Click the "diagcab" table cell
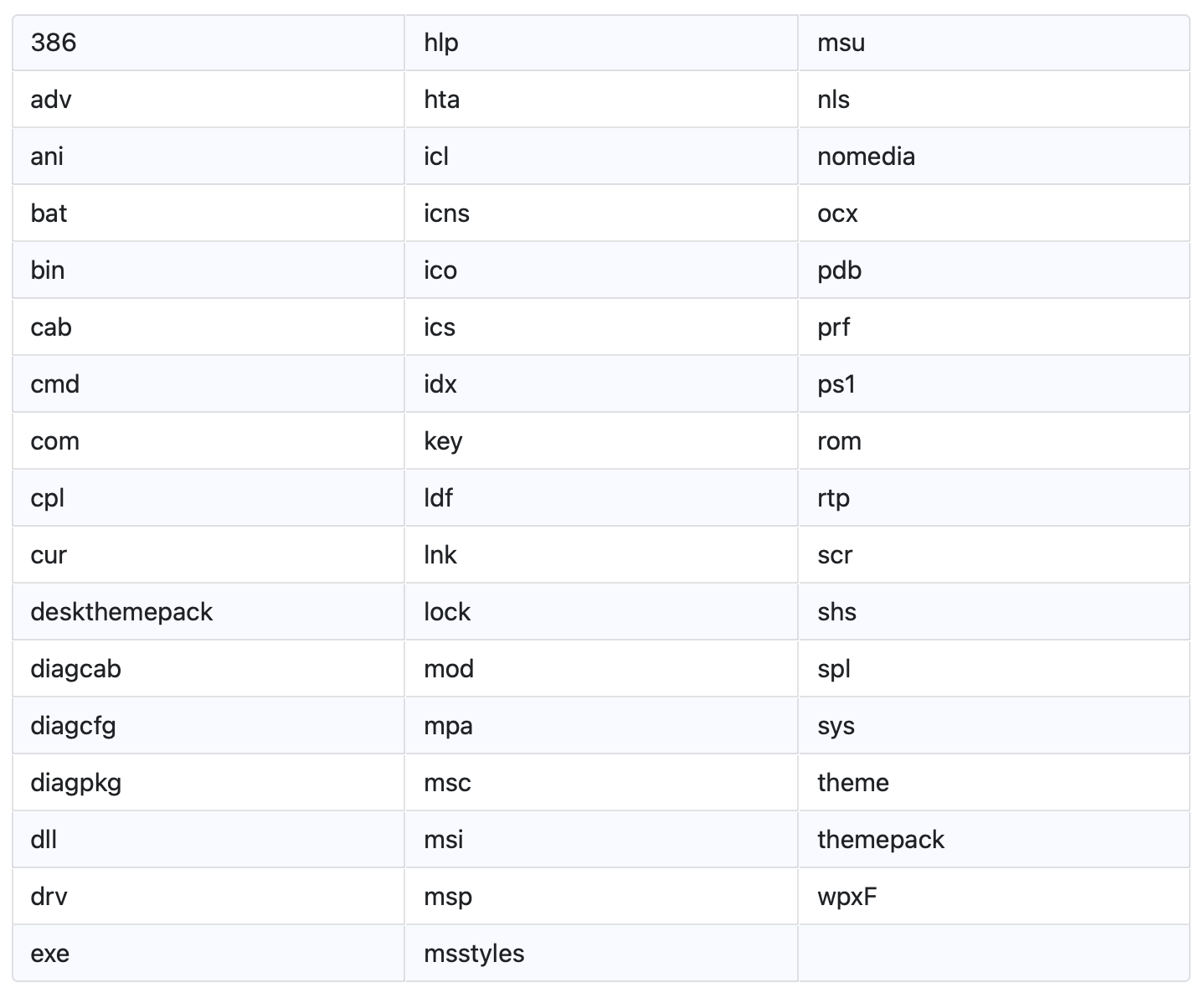This screenshot has width=1204, height=993. pyautogui.click(x=75, y=669)
